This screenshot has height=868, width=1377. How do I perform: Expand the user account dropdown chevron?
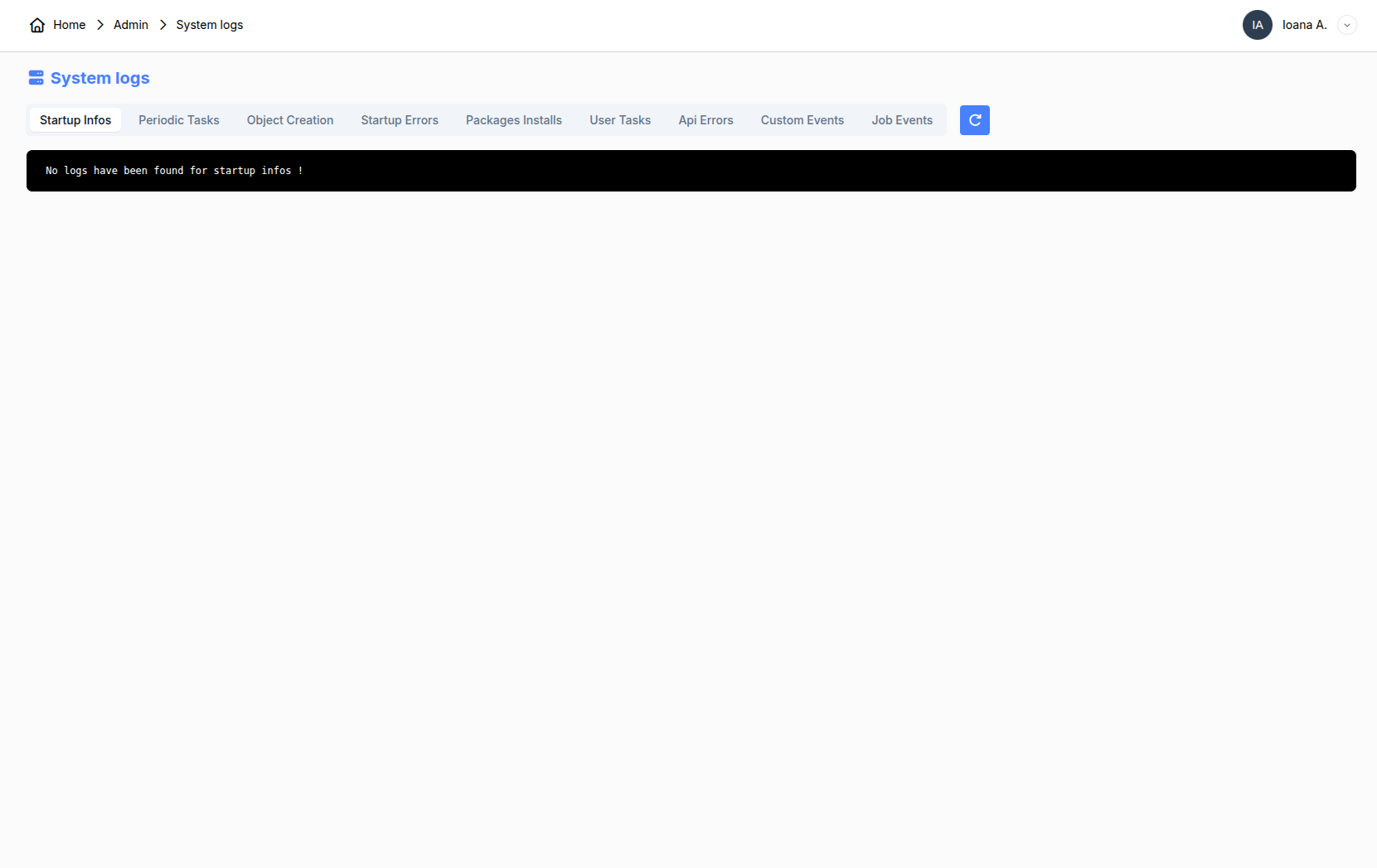[x=1347, y=25]
